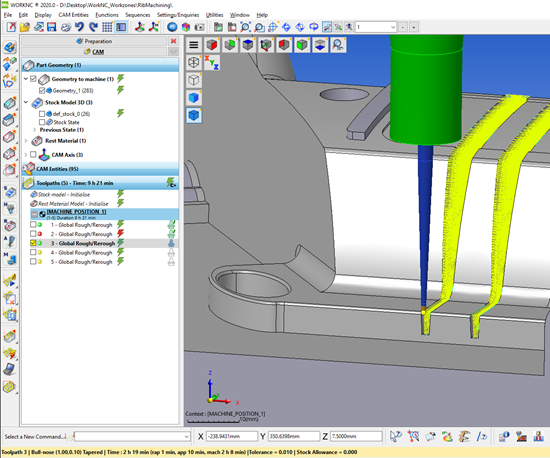
Task: Click the zoom window magnifier icon
Action: [245, 27]
